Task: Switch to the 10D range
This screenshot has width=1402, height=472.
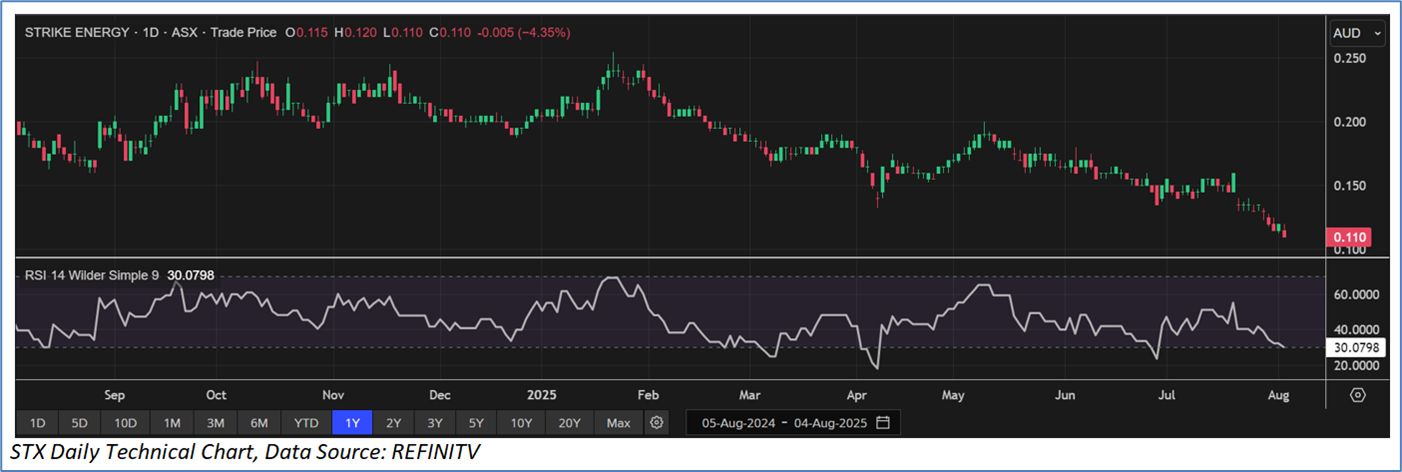Action: (126, 423)
